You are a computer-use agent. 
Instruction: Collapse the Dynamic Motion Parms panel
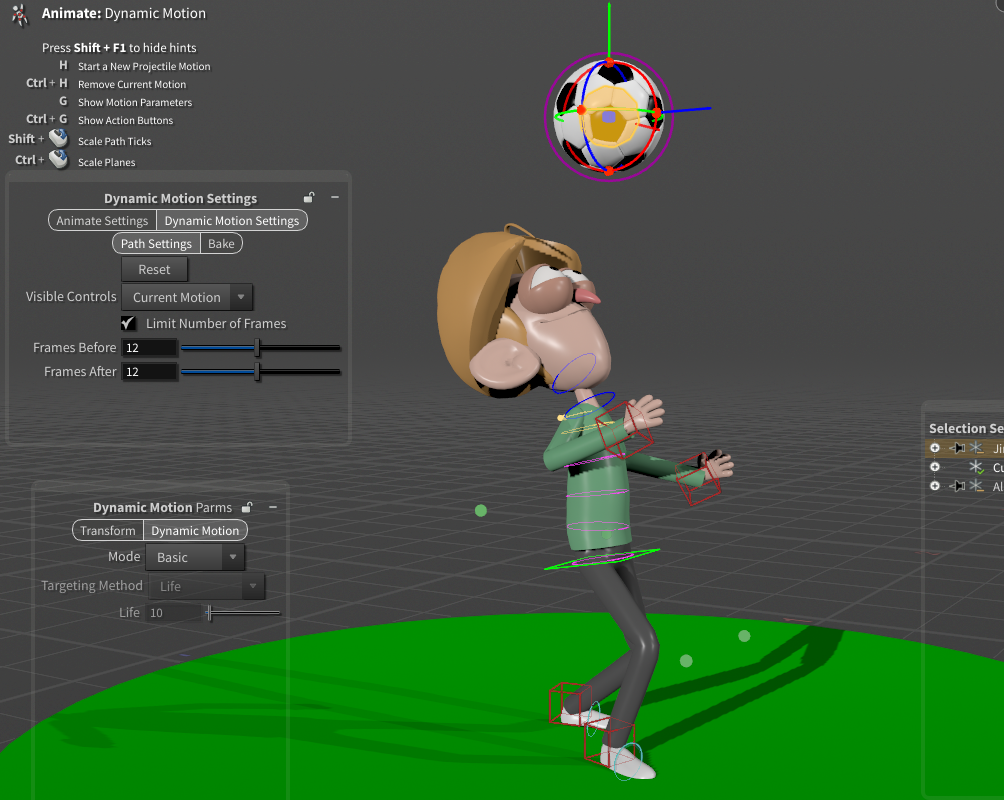point(273,507)
